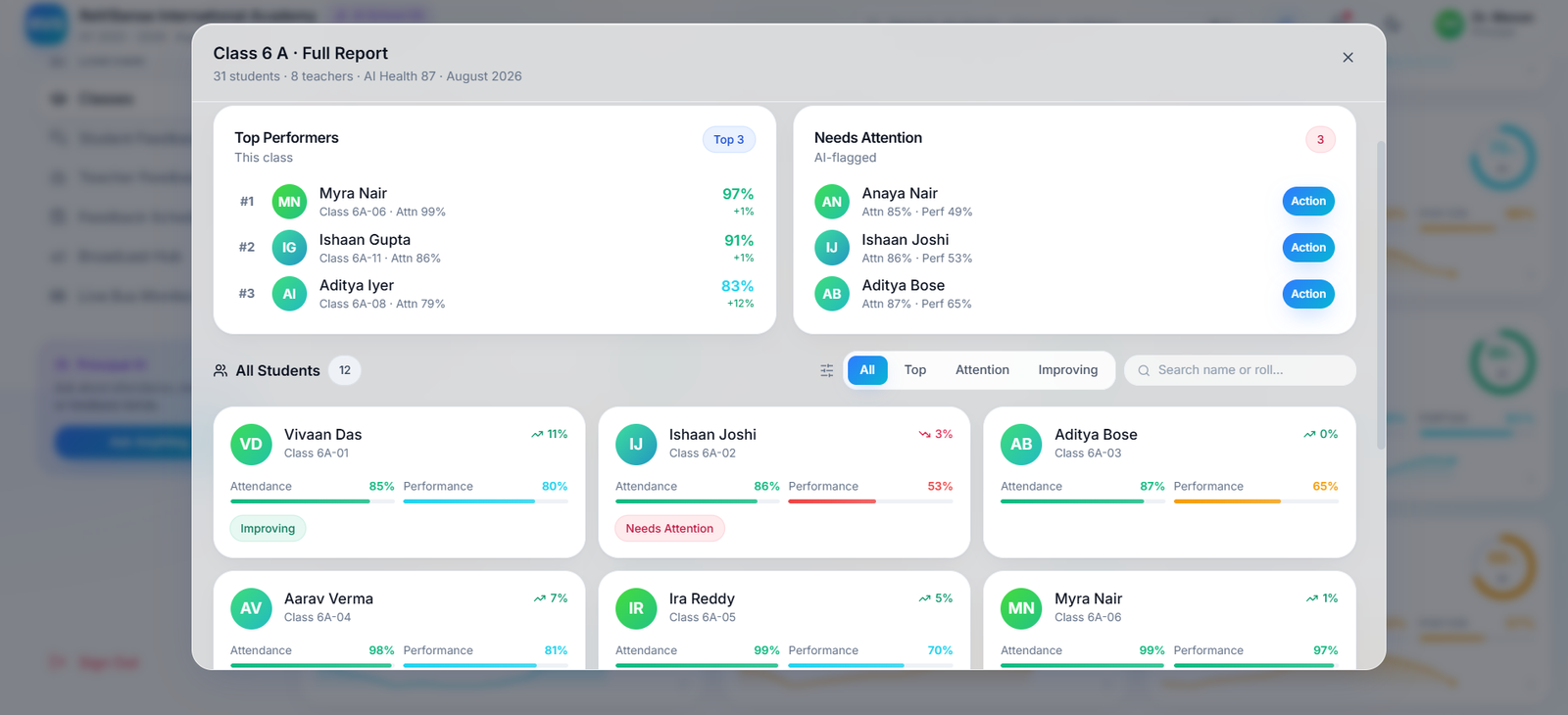Click Vivaan Das's attendance progress bar
The width and height of the screenshot is (1568, 715).
(312, 501)
